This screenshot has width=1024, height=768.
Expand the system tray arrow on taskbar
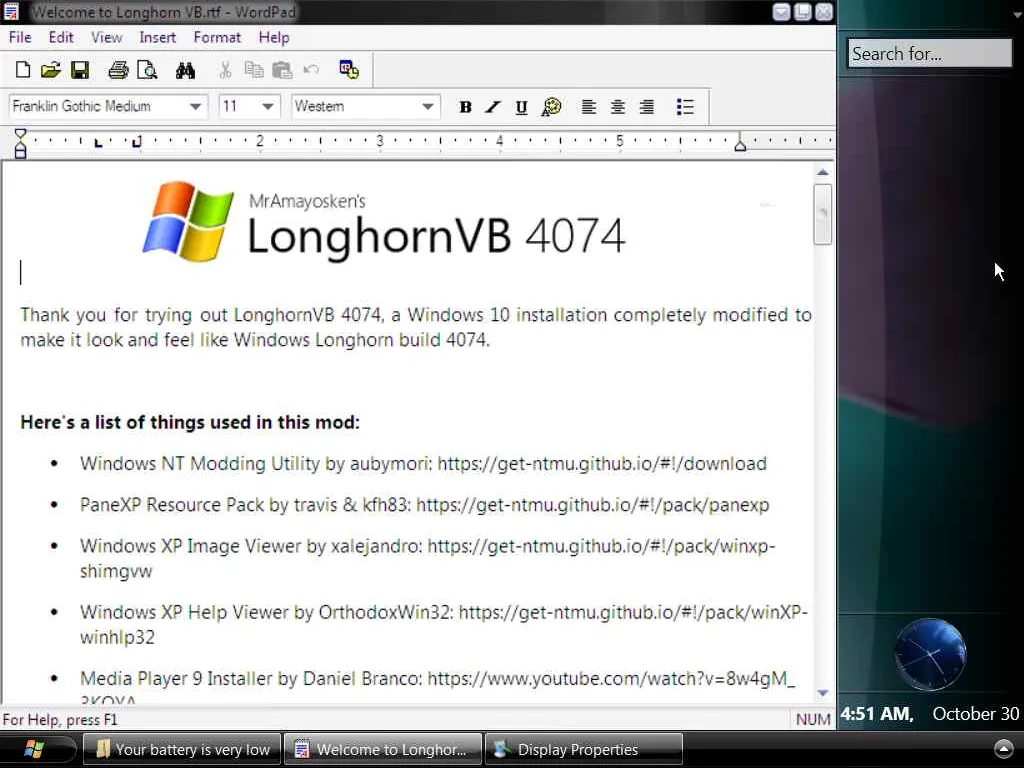coord(1004,749)
